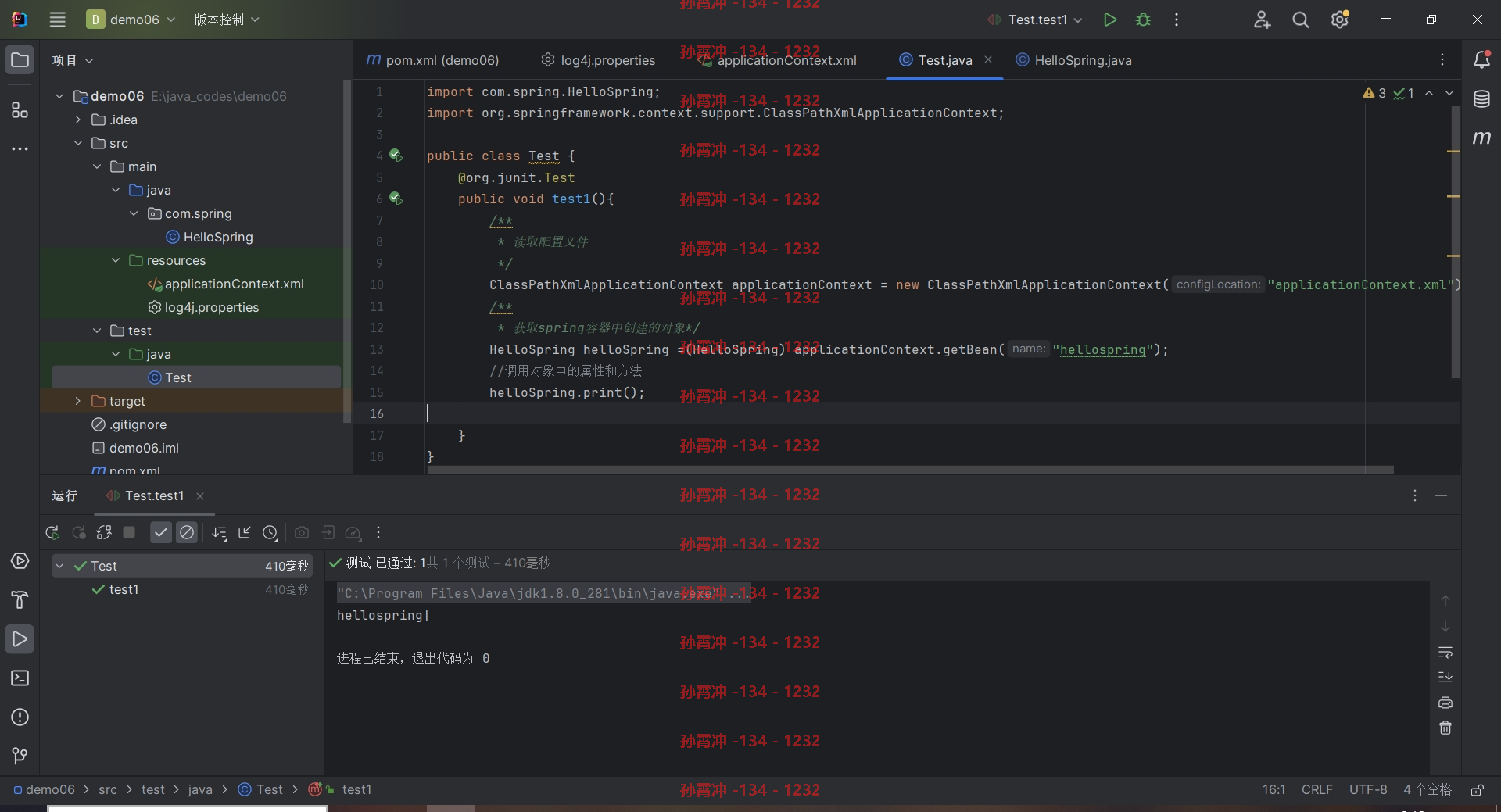Select test1 in test results tree
The image size is (1501, 812).
coord(124,589)
